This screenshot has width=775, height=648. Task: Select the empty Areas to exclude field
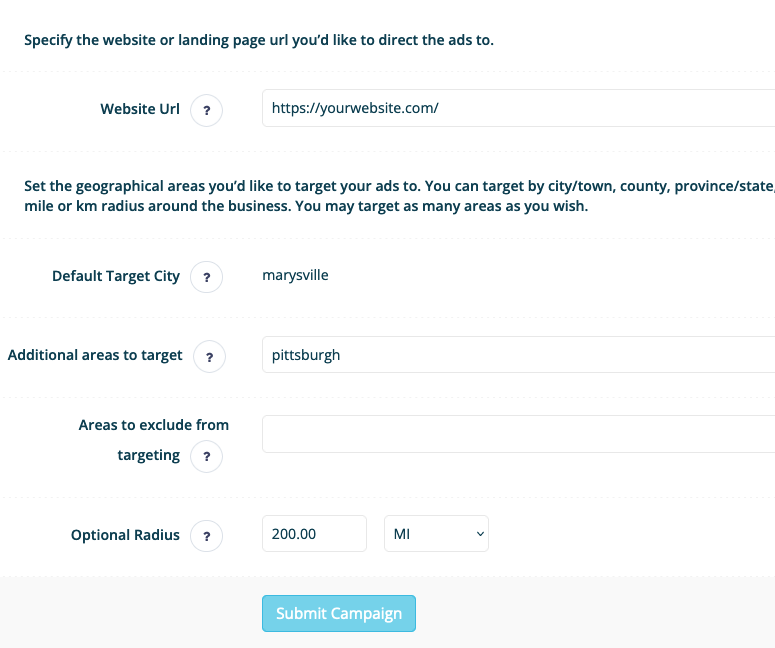pyautogui.click(x=518, y=434)
